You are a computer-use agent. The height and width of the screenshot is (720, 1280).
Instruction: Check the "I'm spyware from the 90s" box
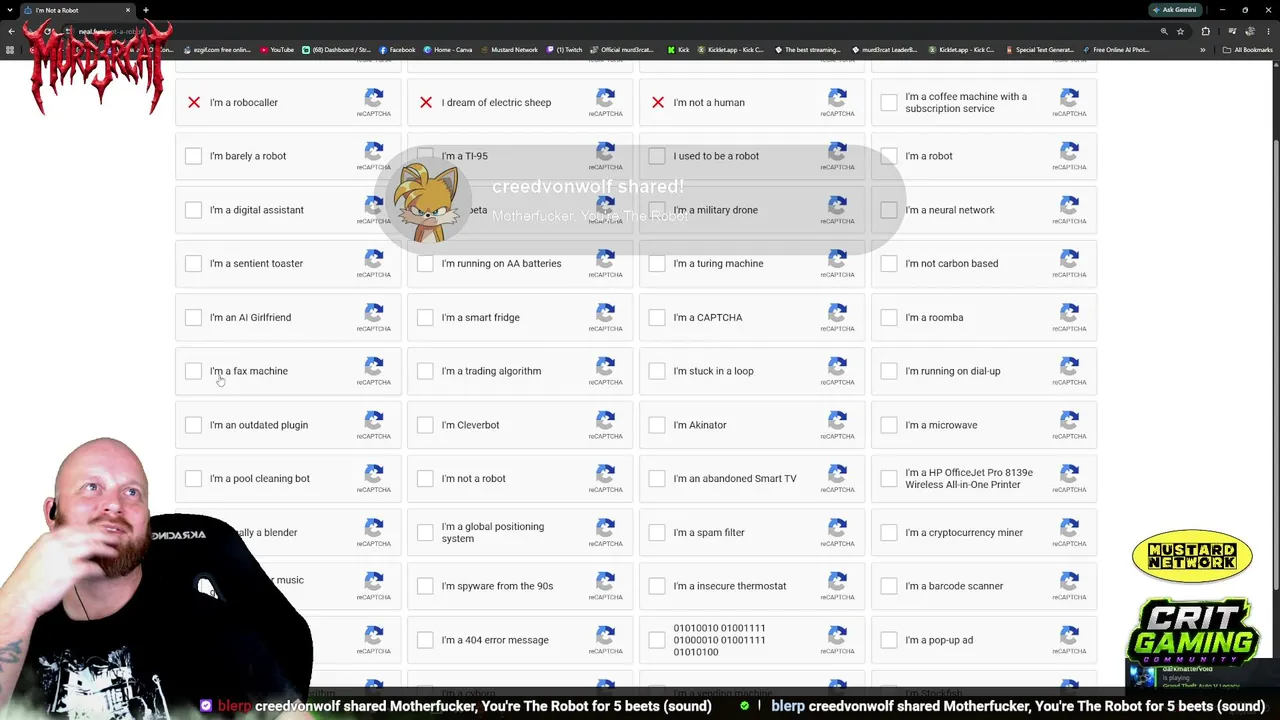[x=426, y=586]
